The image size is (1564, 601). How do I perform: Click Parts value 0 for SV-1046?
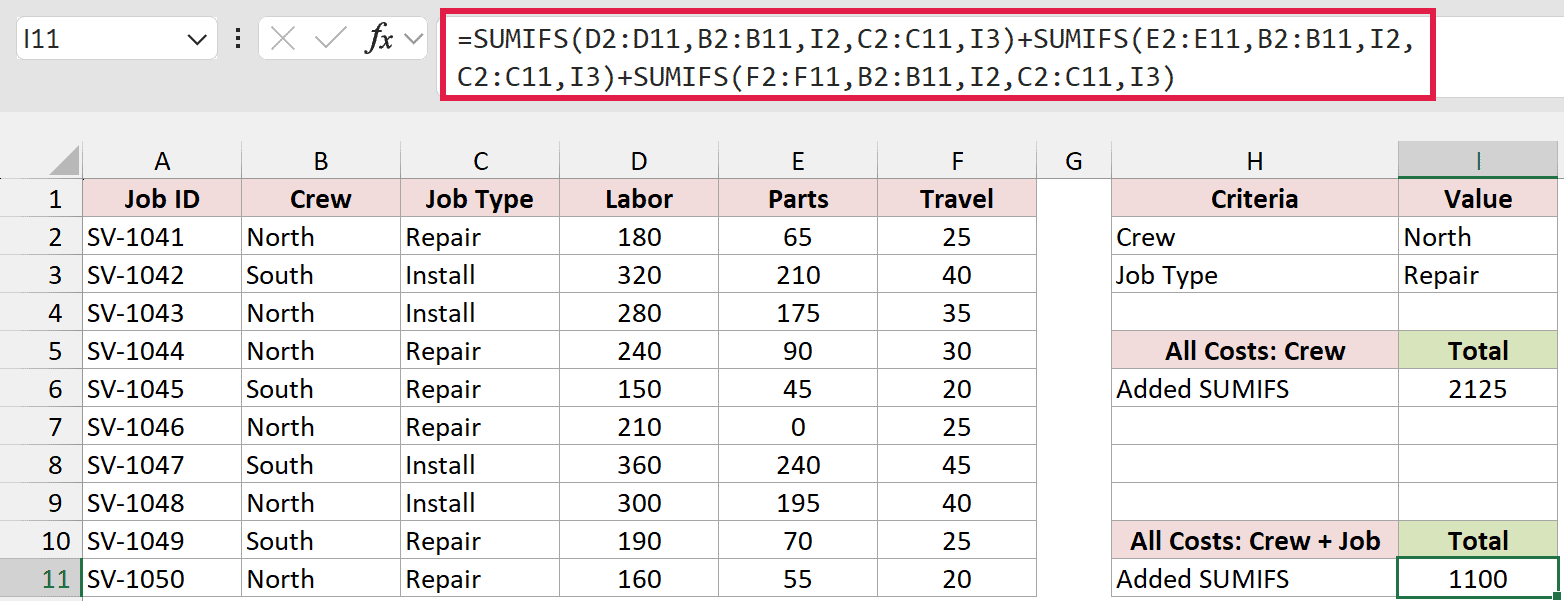tap(798, 427)
